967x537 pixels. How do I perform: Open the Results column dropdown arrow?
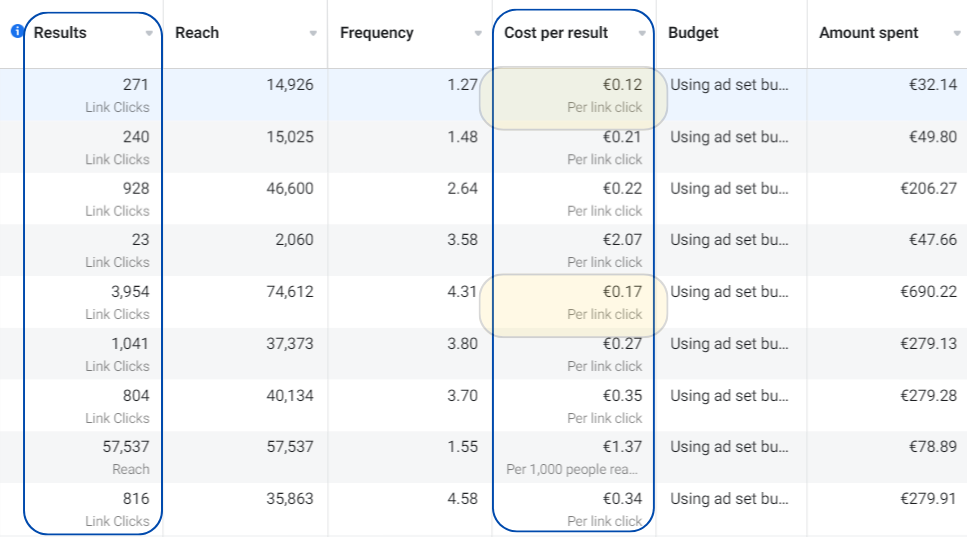pyautogui.click(x=149, y=33)
